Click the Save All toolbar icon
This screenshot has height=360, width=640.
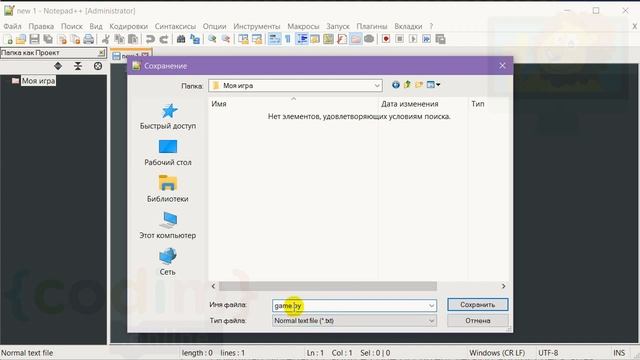[48, 39]
